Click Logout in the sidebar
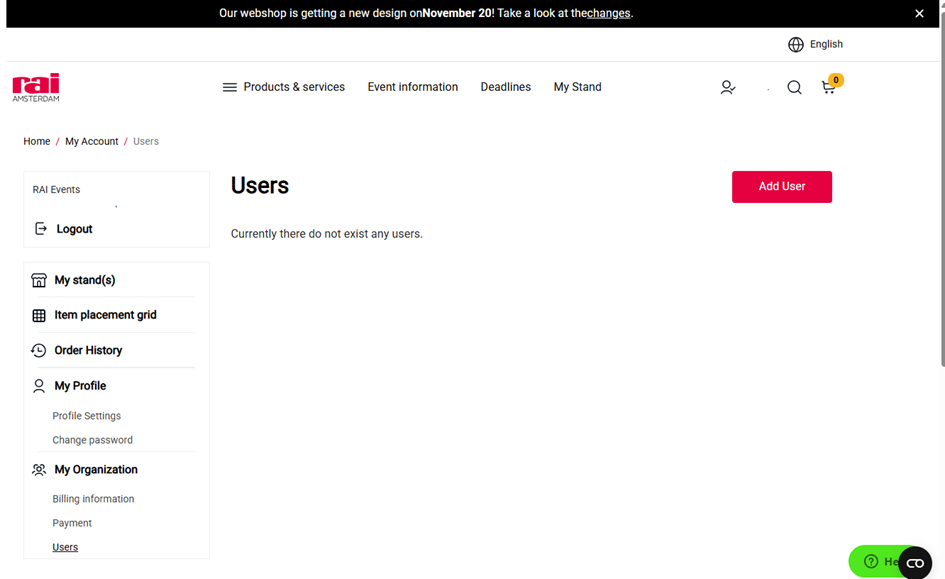 tap(74, 229)
